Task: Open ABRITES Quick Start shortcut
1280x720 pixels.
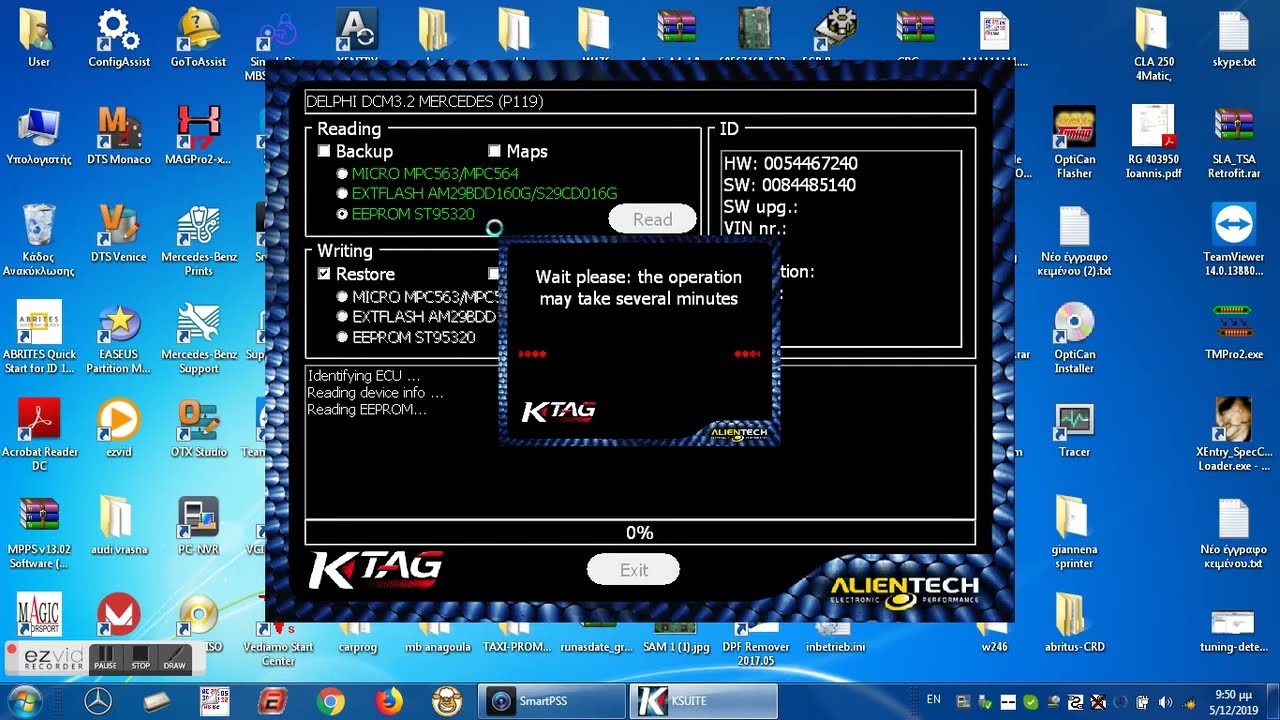Action: [x=39, y=337]
